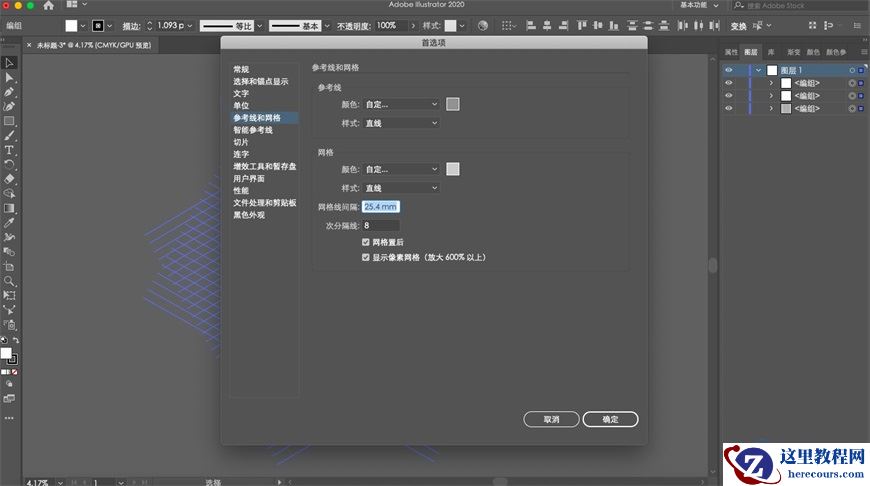This screenshot has width=870, height=486.
Task: Select 选择和锚点显示 in preferences list
Action: [261, 82]
